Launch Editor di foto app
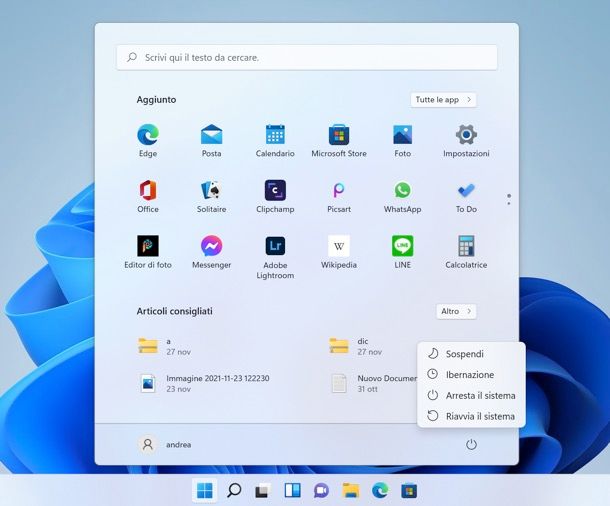The width and height of the screenshot is (610, 506). pos(148,252)
